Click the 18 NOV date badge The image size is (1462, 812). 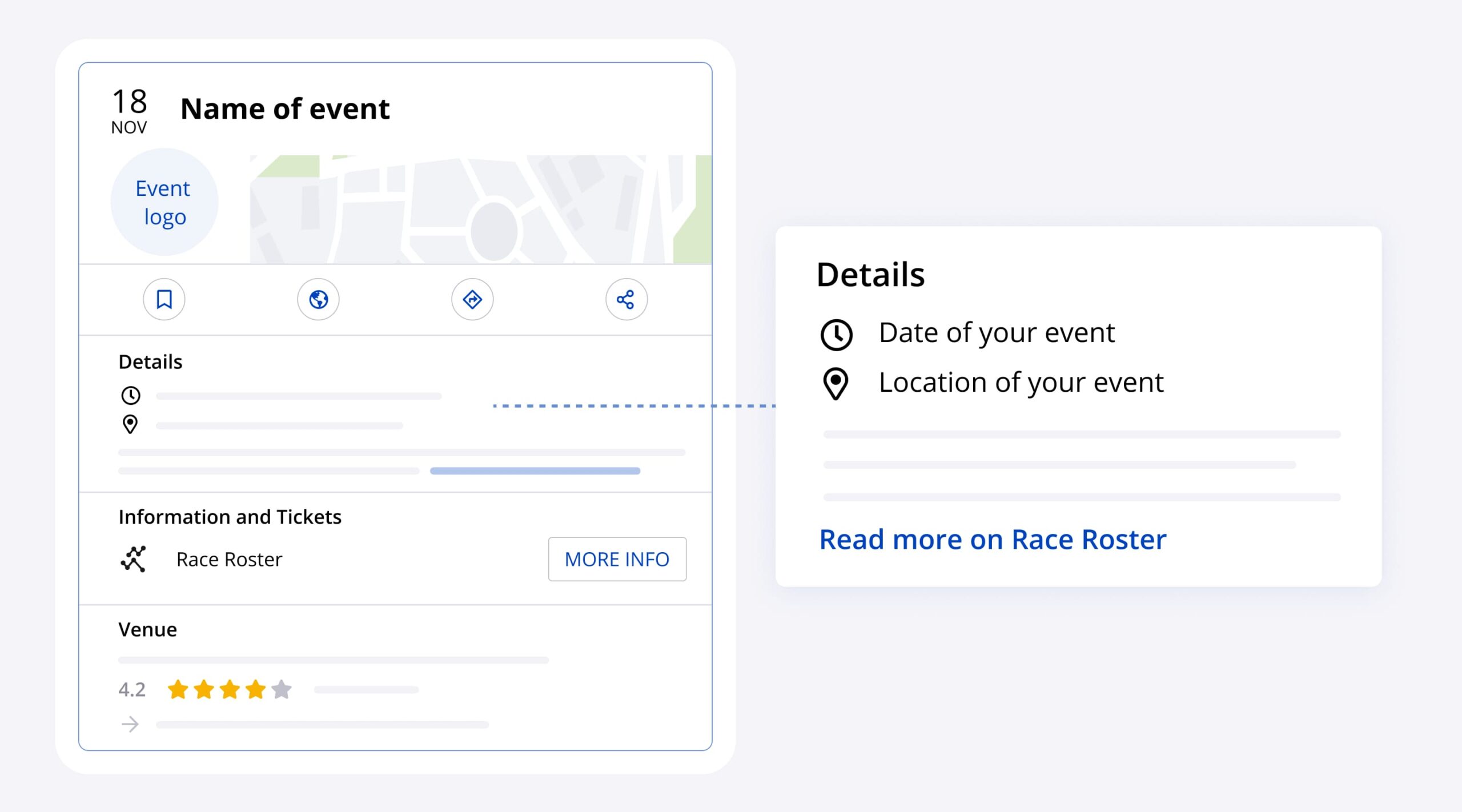pos(129,111)
